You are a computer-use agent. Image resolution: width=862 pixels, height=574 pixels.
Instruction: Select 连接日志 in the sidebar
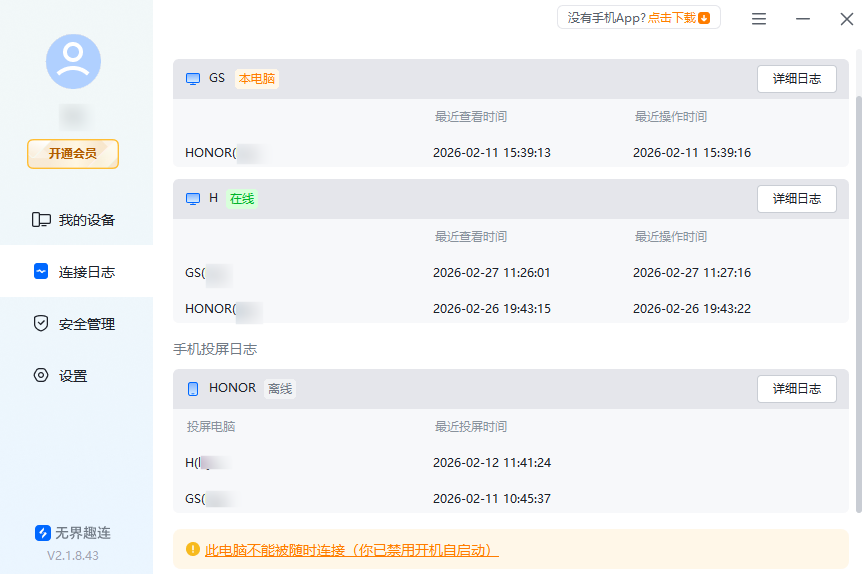coord(76,272)
